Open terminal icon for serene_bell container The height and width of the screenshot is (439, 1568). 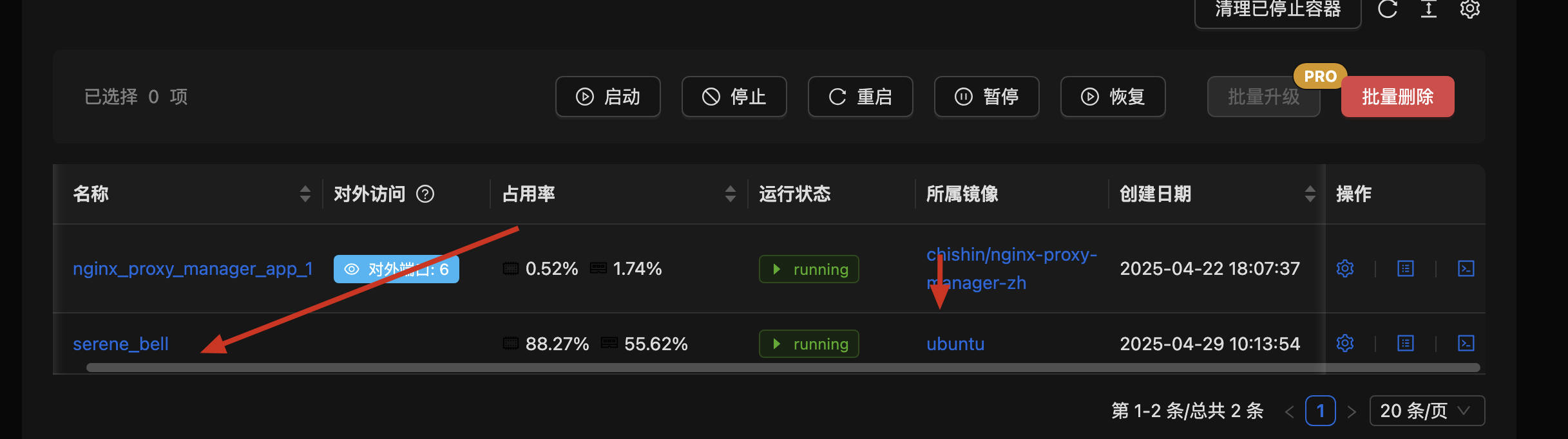[1466, 343]
